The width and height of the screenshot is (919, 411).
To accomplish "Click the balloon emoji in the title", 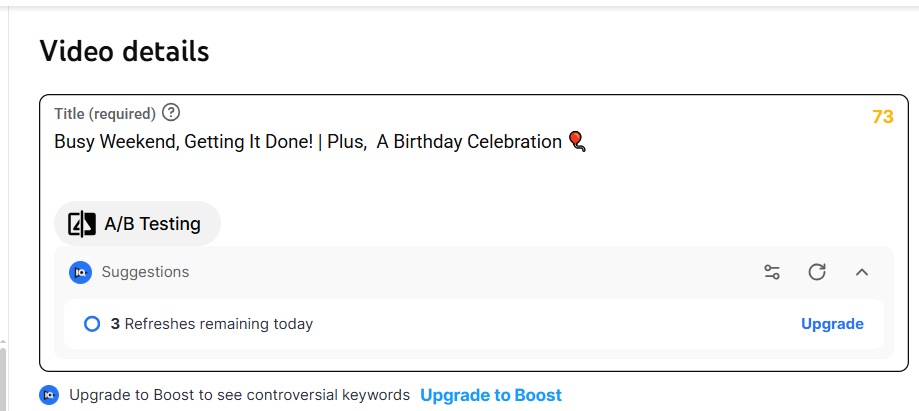I will [576, 142].
